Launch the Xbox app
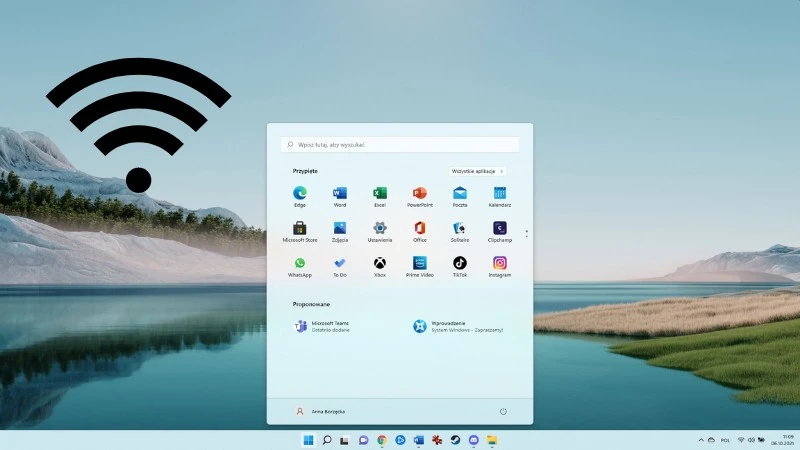 tap(380, 267)
